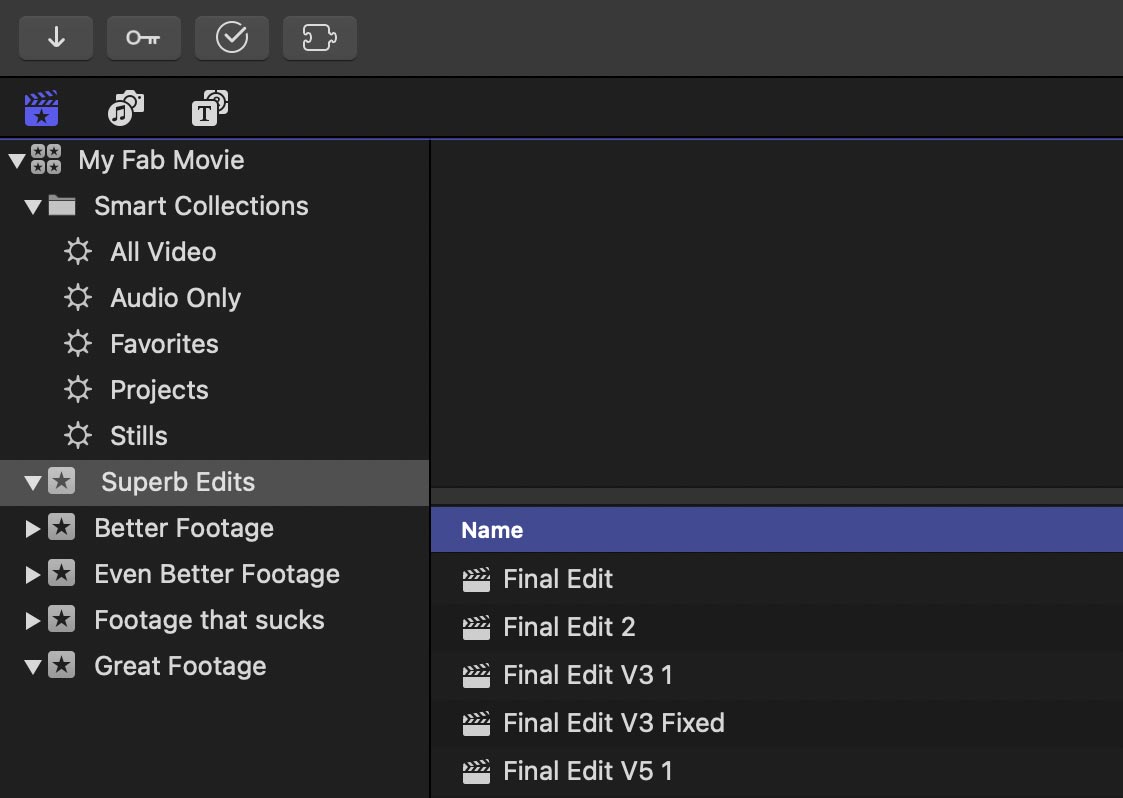1123x798 pixels.
Task: Click the Extensions puzzle-piece button
Action: point(319,37)
